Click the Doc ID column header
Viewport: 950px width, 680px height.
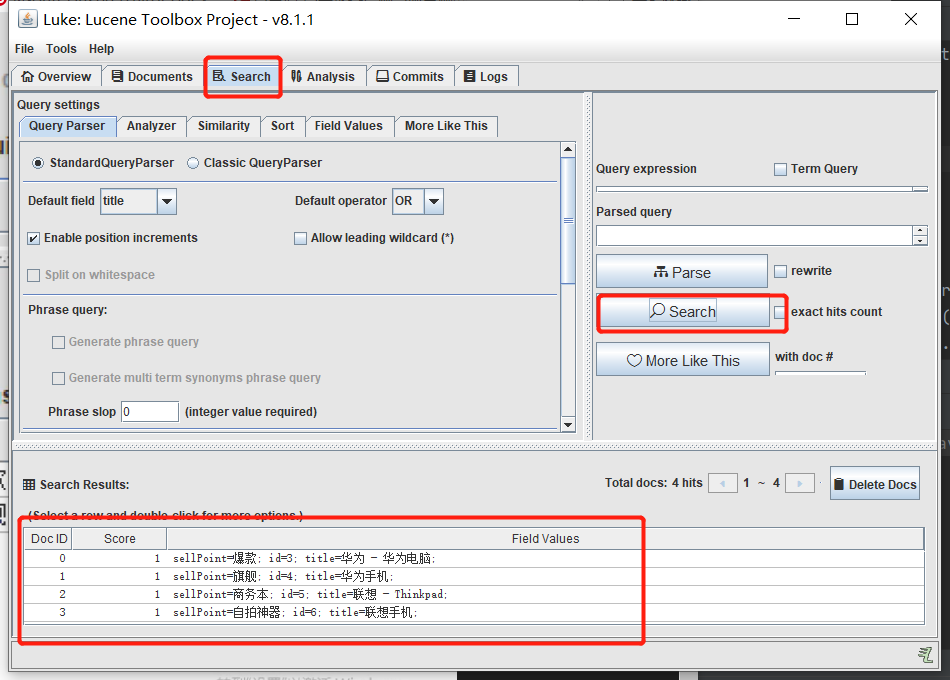[49, 539]
